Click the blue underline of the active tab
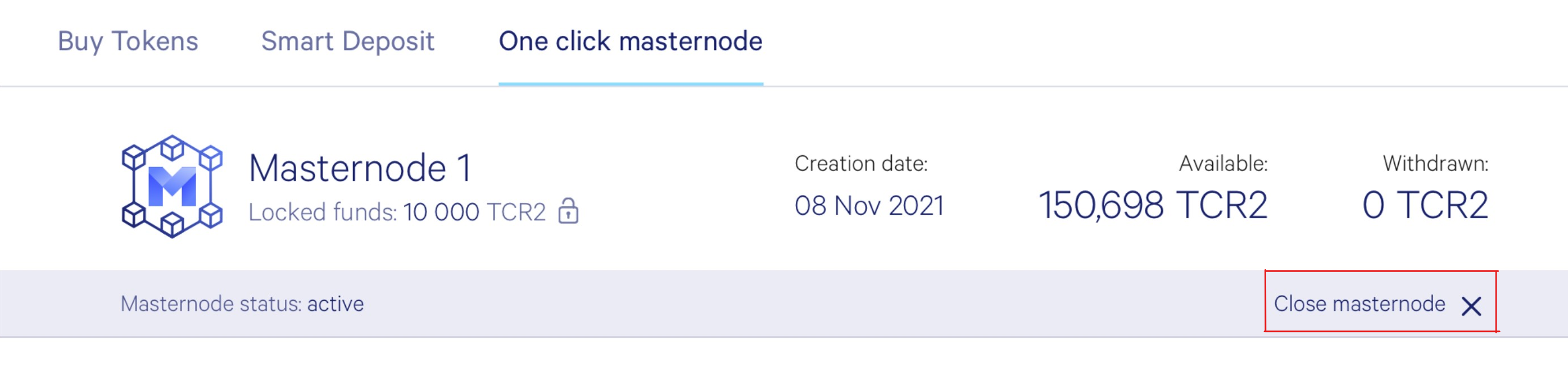This screenshot has width=1568, height=376. point(631,84)
